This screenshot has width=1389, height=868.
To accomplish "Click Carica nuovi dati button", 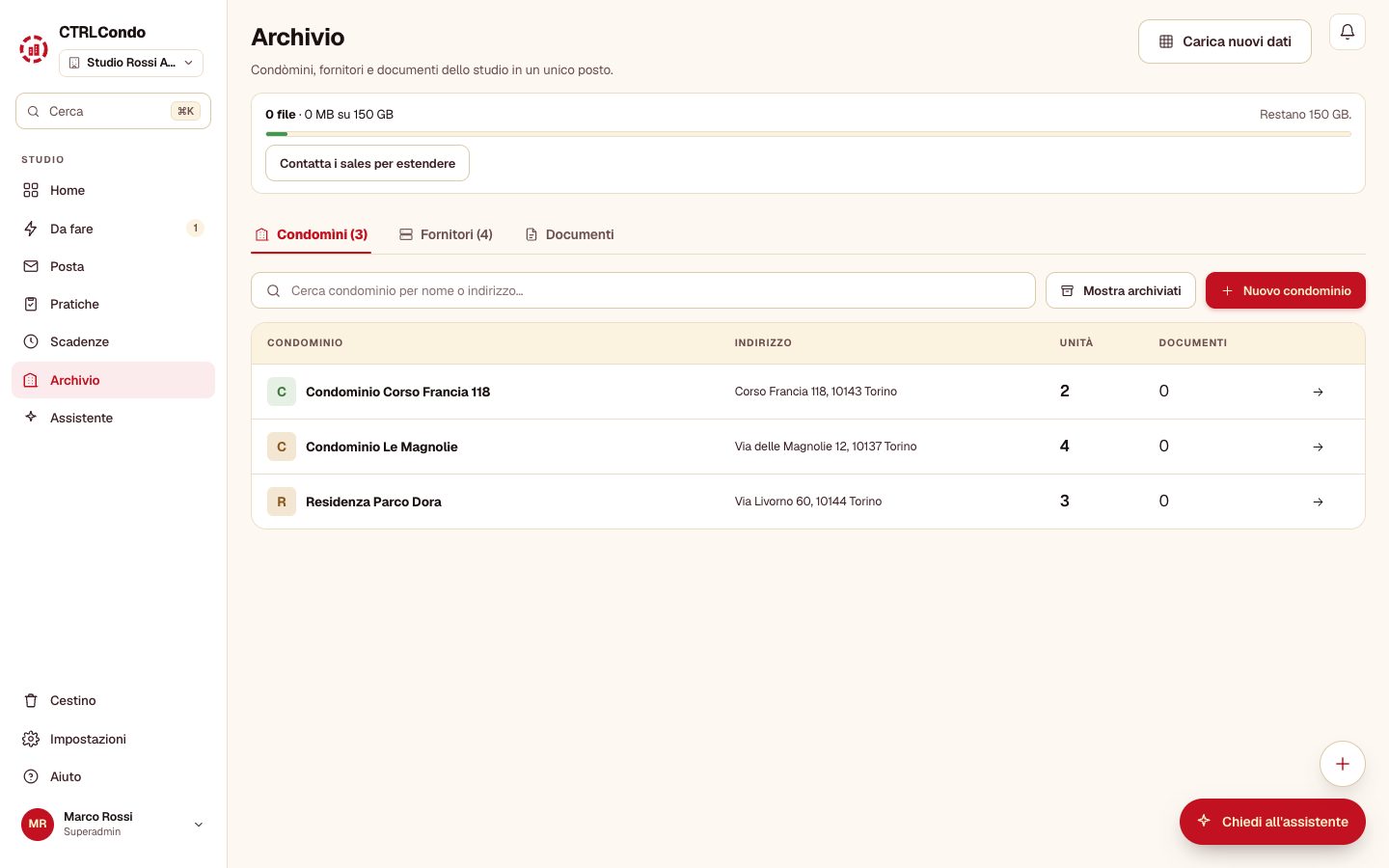I will pos(1225,41).
